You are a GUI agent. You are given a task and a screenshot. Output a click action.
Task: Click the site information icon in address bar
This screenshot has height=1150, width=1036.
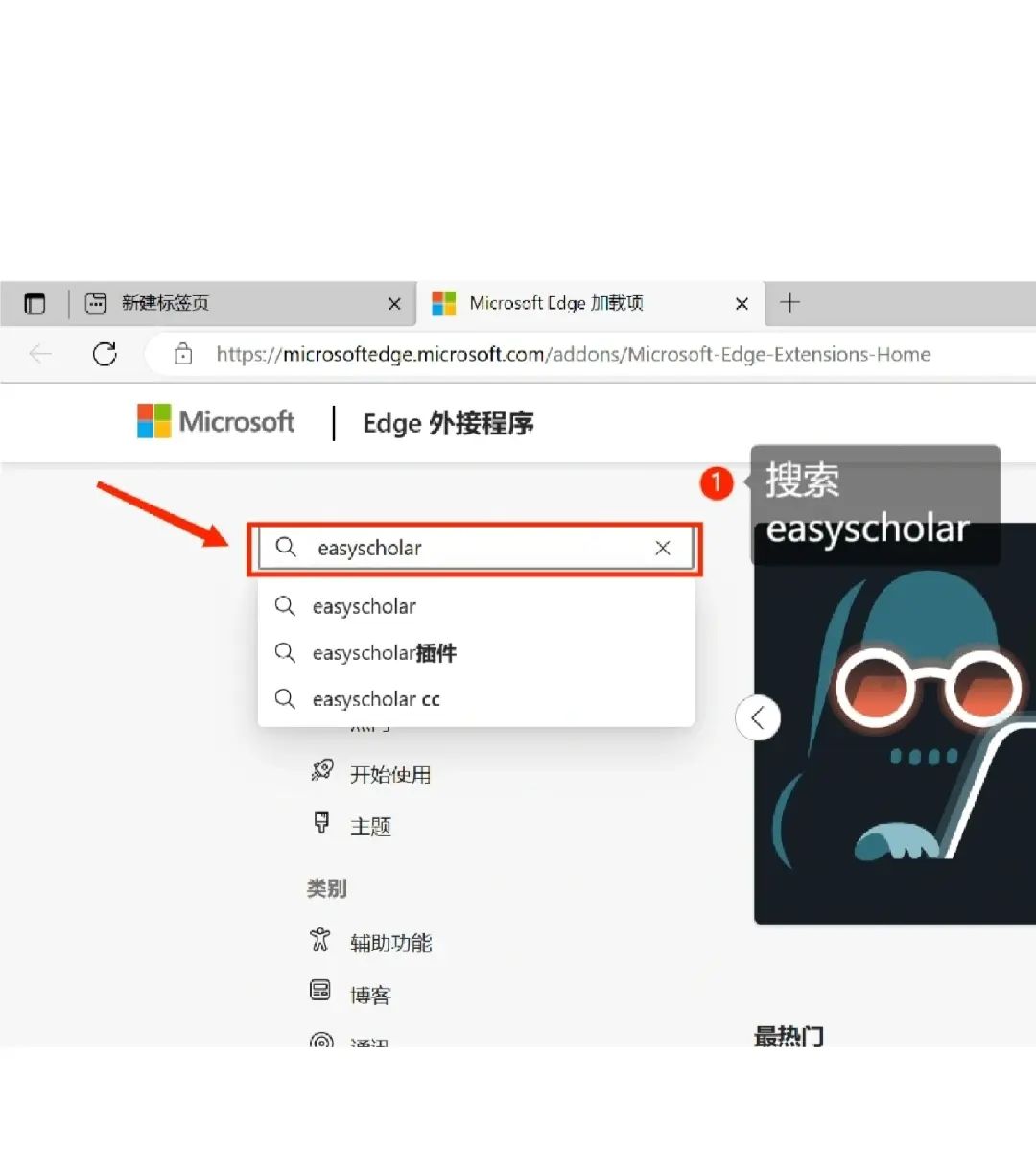182,354
